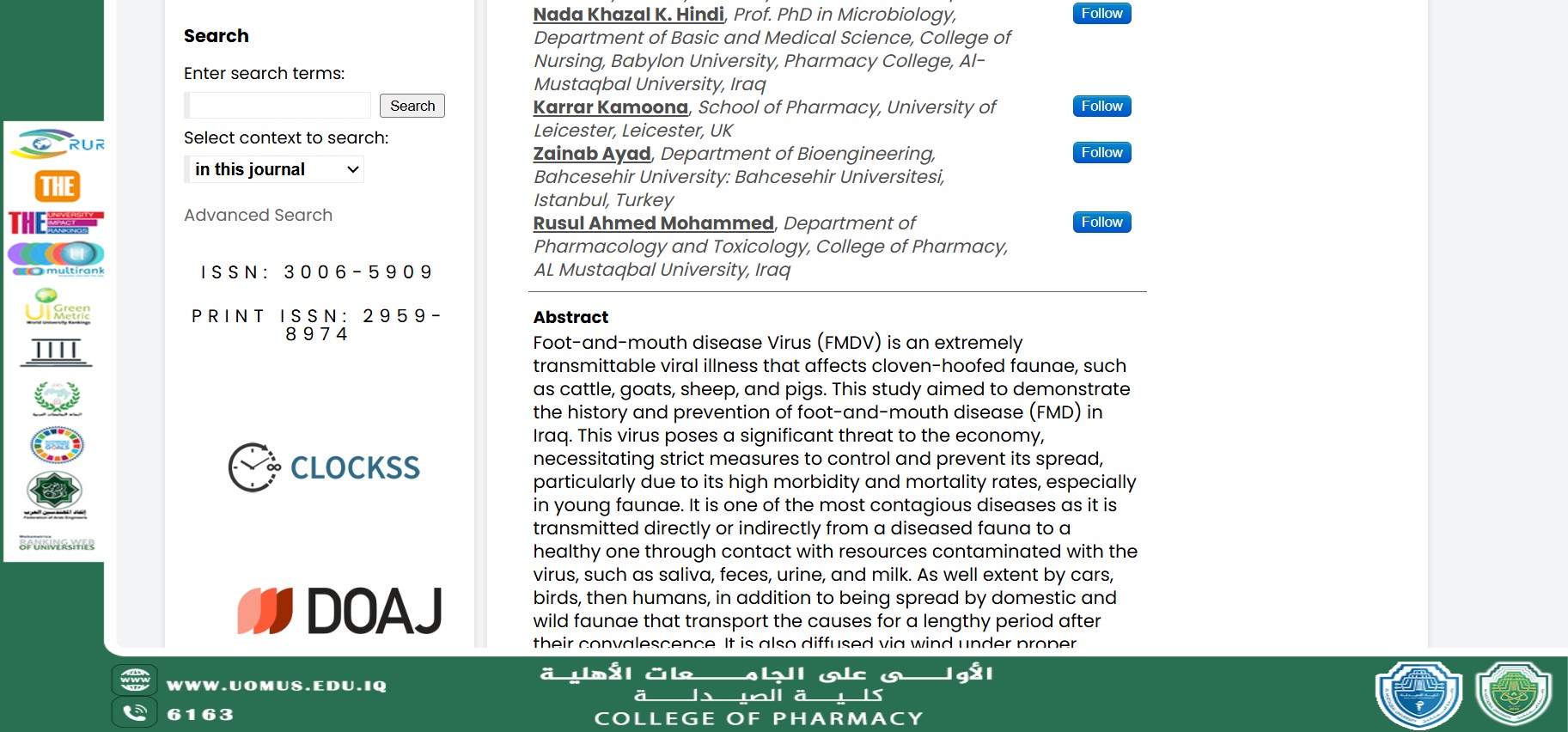The image size is (1568, 732).
Task: Click the green university crest in footer
Action: [1514, 694]
